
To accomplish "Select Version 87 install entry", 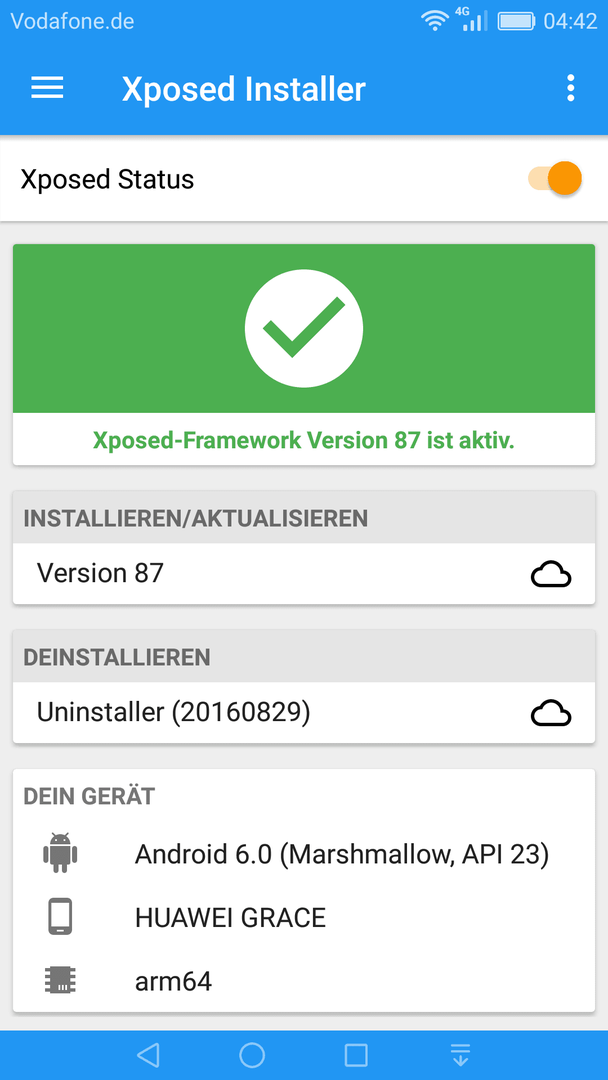I will pyautogui.click(x=304, y=574).
